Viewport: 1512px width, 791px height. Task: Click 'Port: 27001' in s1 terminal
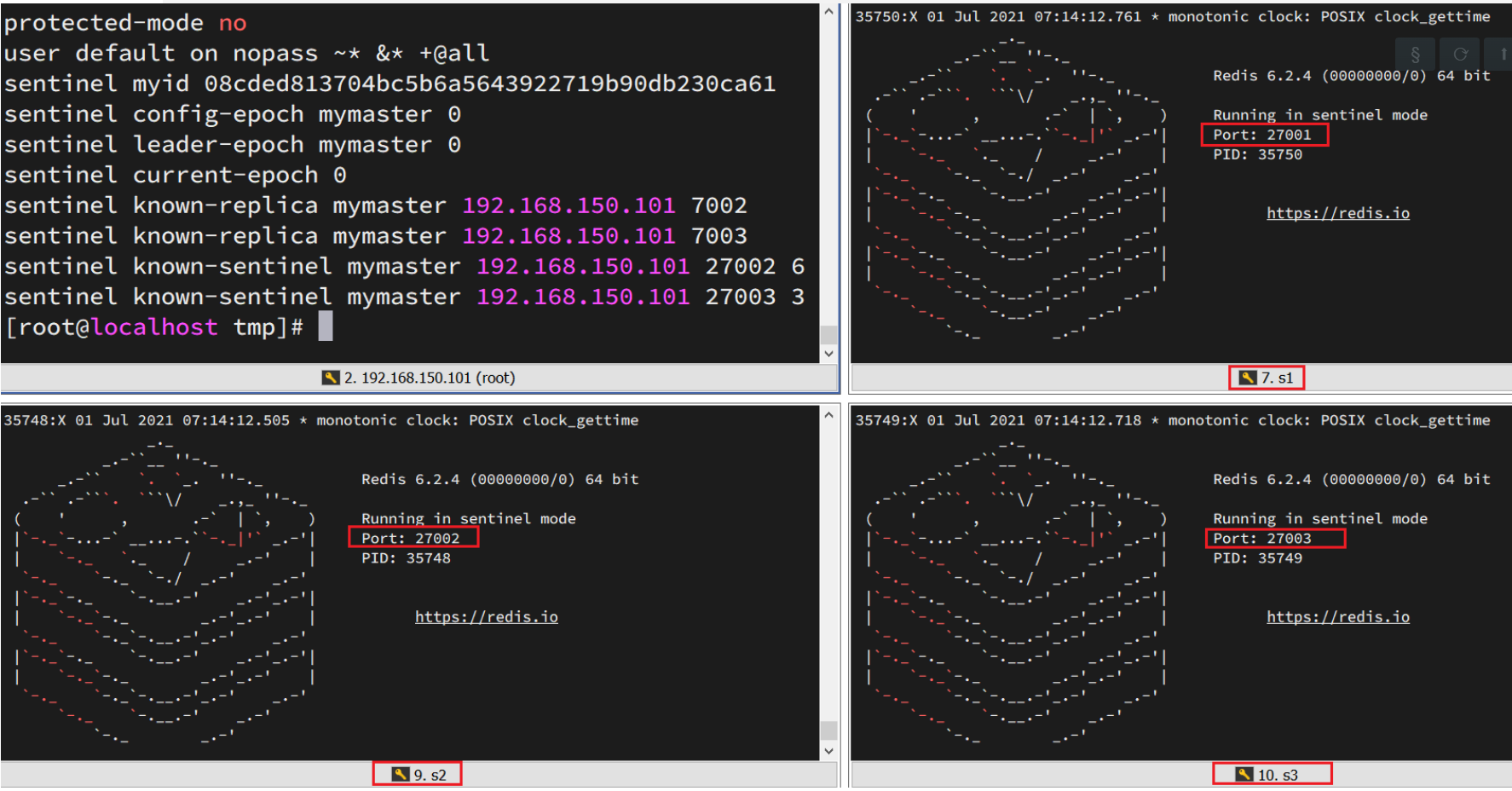pos(1262,135)
